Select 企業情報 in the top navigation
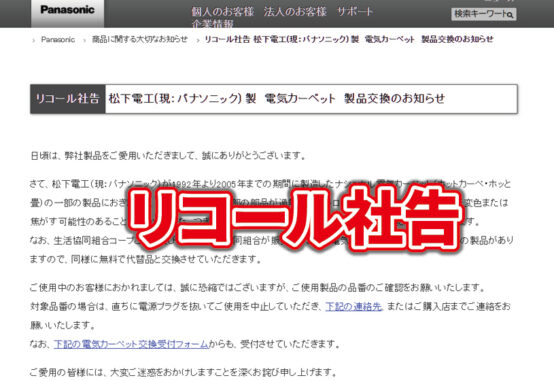The image size is (554, 380). [x=212, y=23]
